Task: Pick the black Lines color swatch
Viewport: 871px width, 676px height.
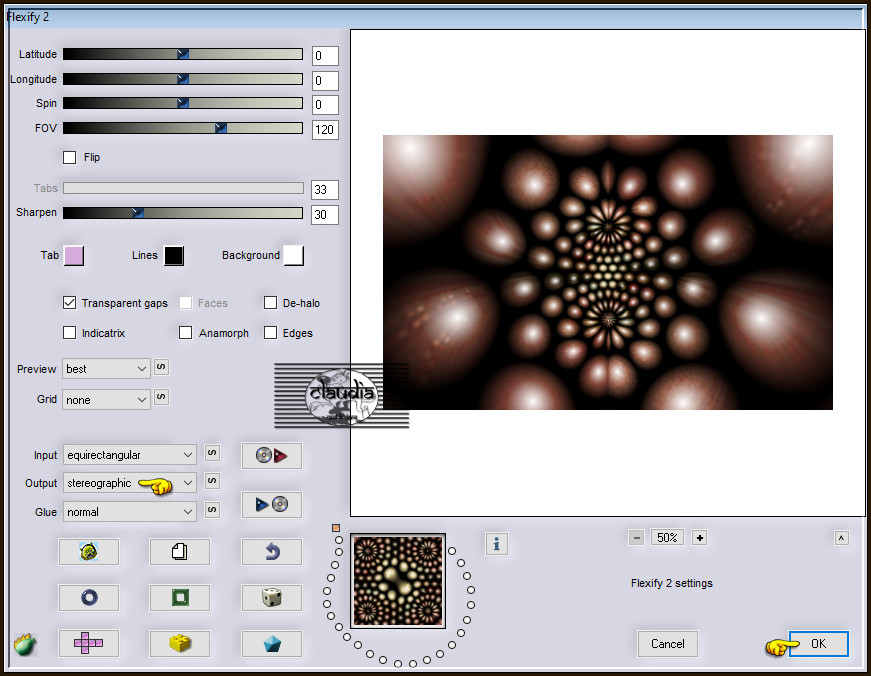Action: point(174,256)
